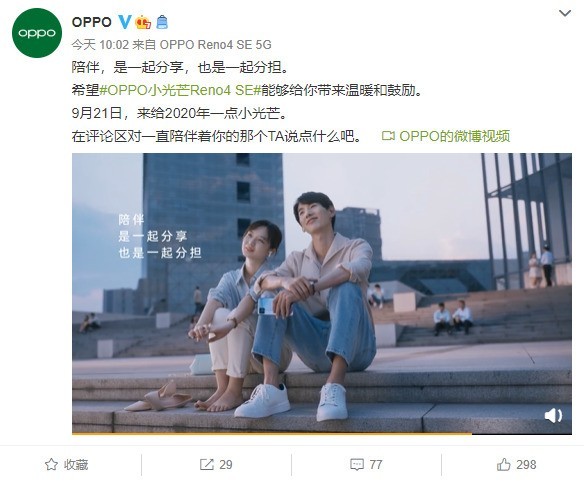
Task: Open the OPPO的微博视频 link
Action: (x=446, y=136)
